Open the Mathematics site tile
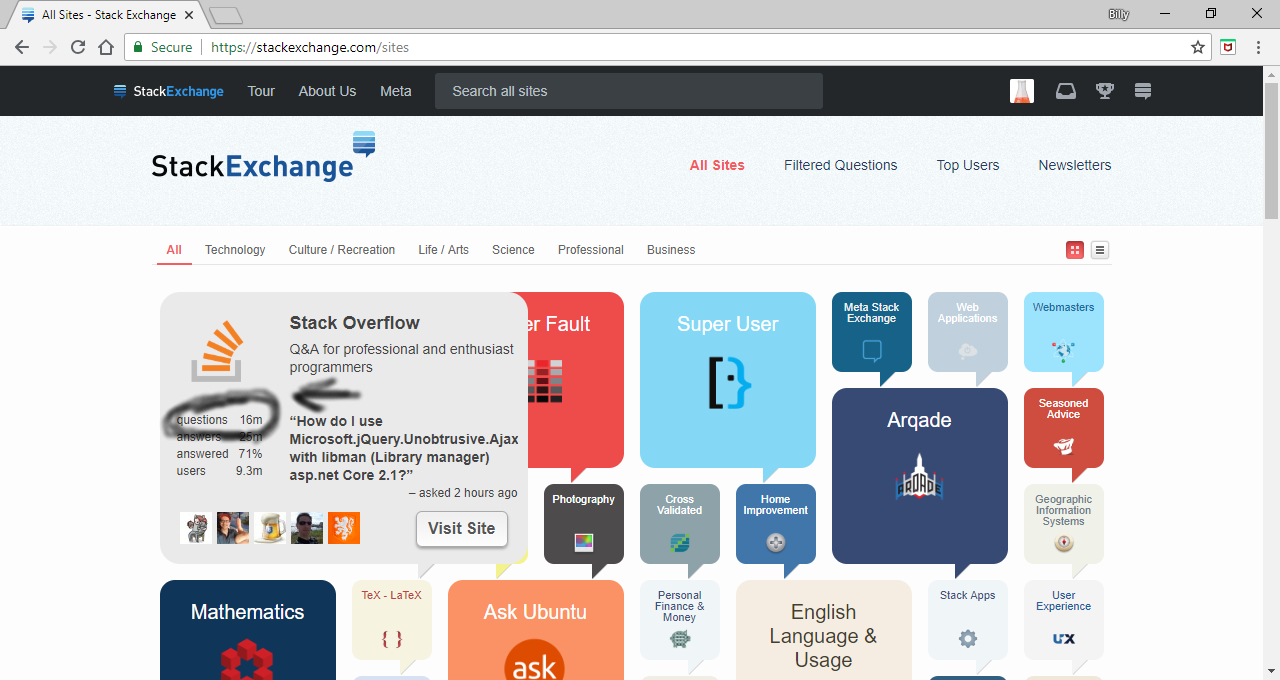1280x680 pixels. [x=247, y=630]
